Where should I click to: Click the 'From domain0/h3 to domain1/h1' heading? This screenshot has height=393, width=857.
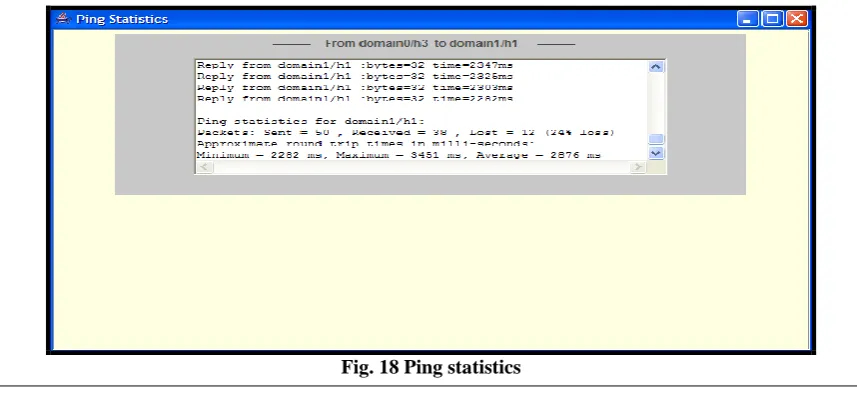pyautogui.click(x=421, y=44)
